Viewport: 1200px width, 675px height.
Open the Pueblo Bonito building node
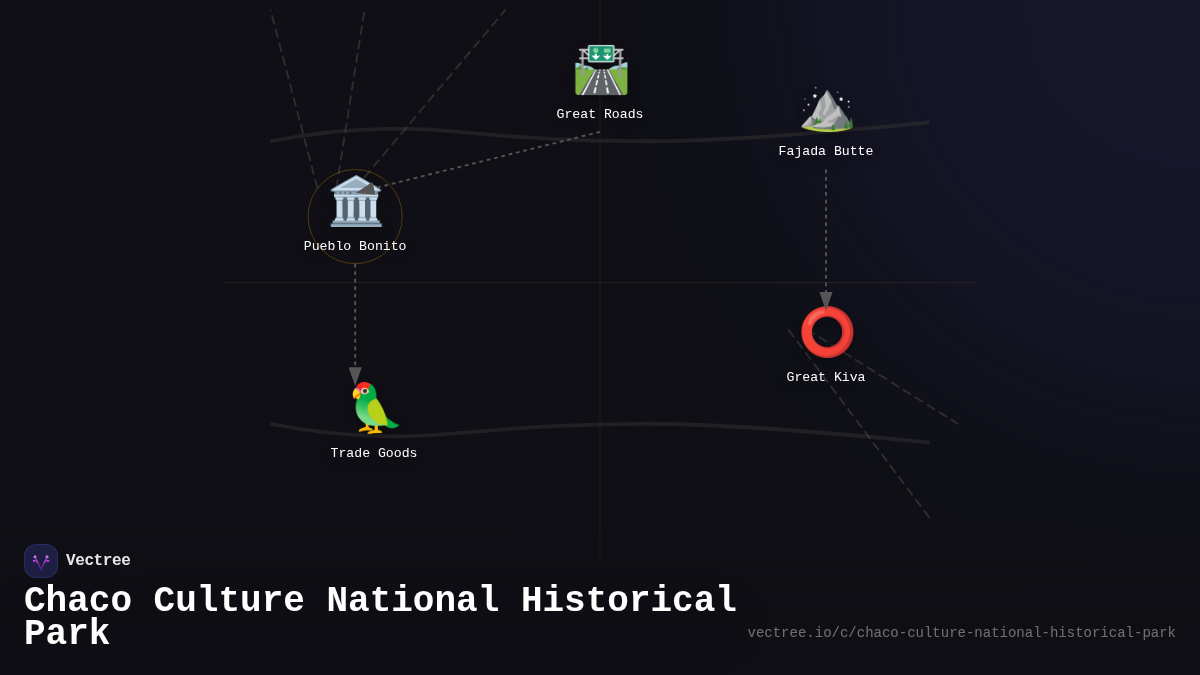click(x=355, y=205)
